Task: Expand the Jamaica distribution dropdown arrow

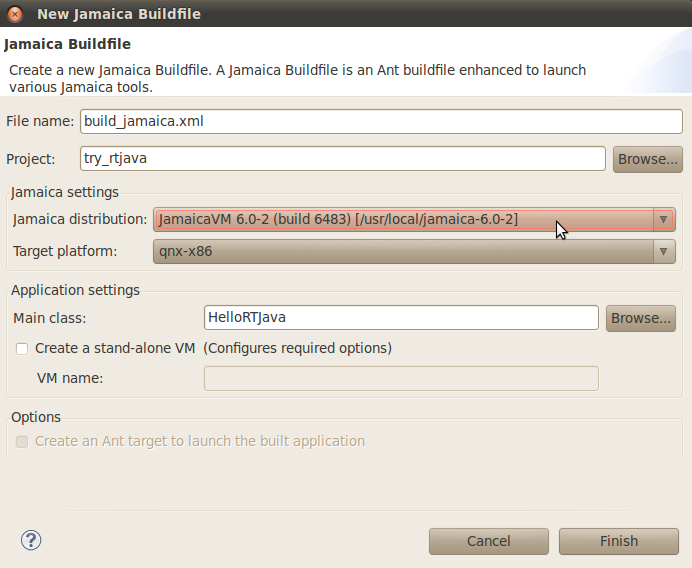Action: (x=663, y=219)
